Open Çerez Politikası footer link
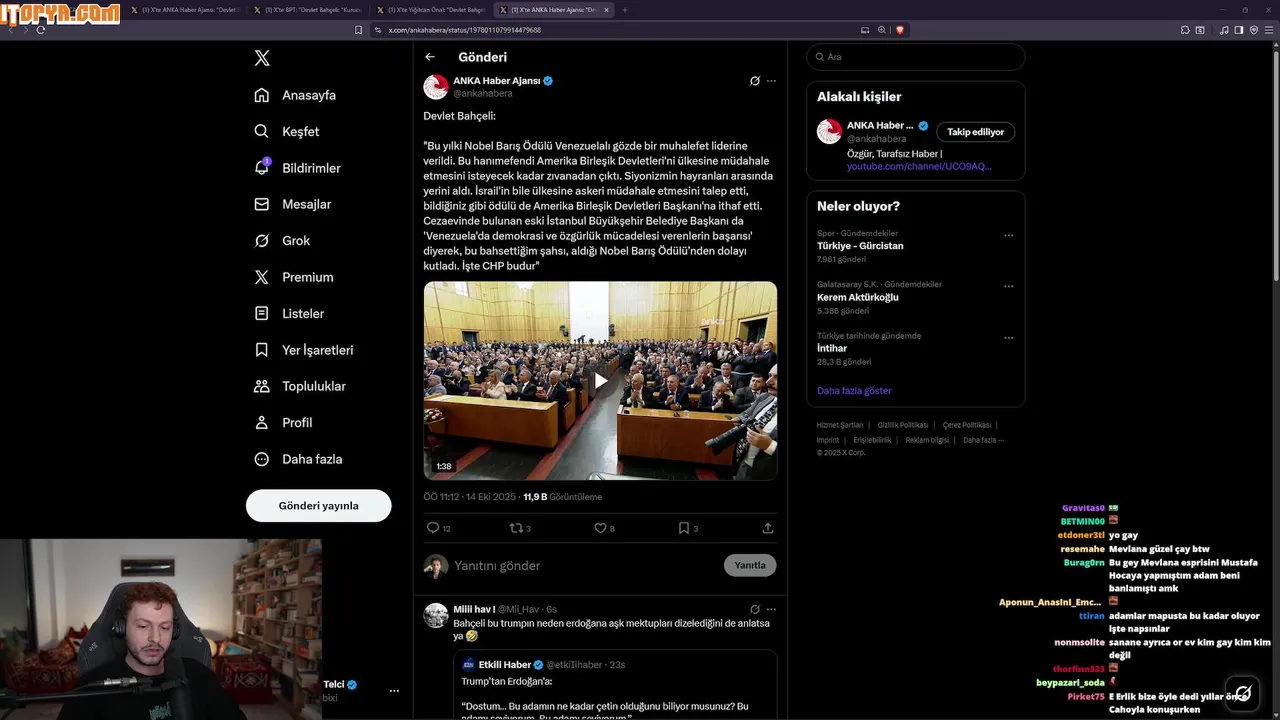The image size is (1280, 720). pos(967,425)
